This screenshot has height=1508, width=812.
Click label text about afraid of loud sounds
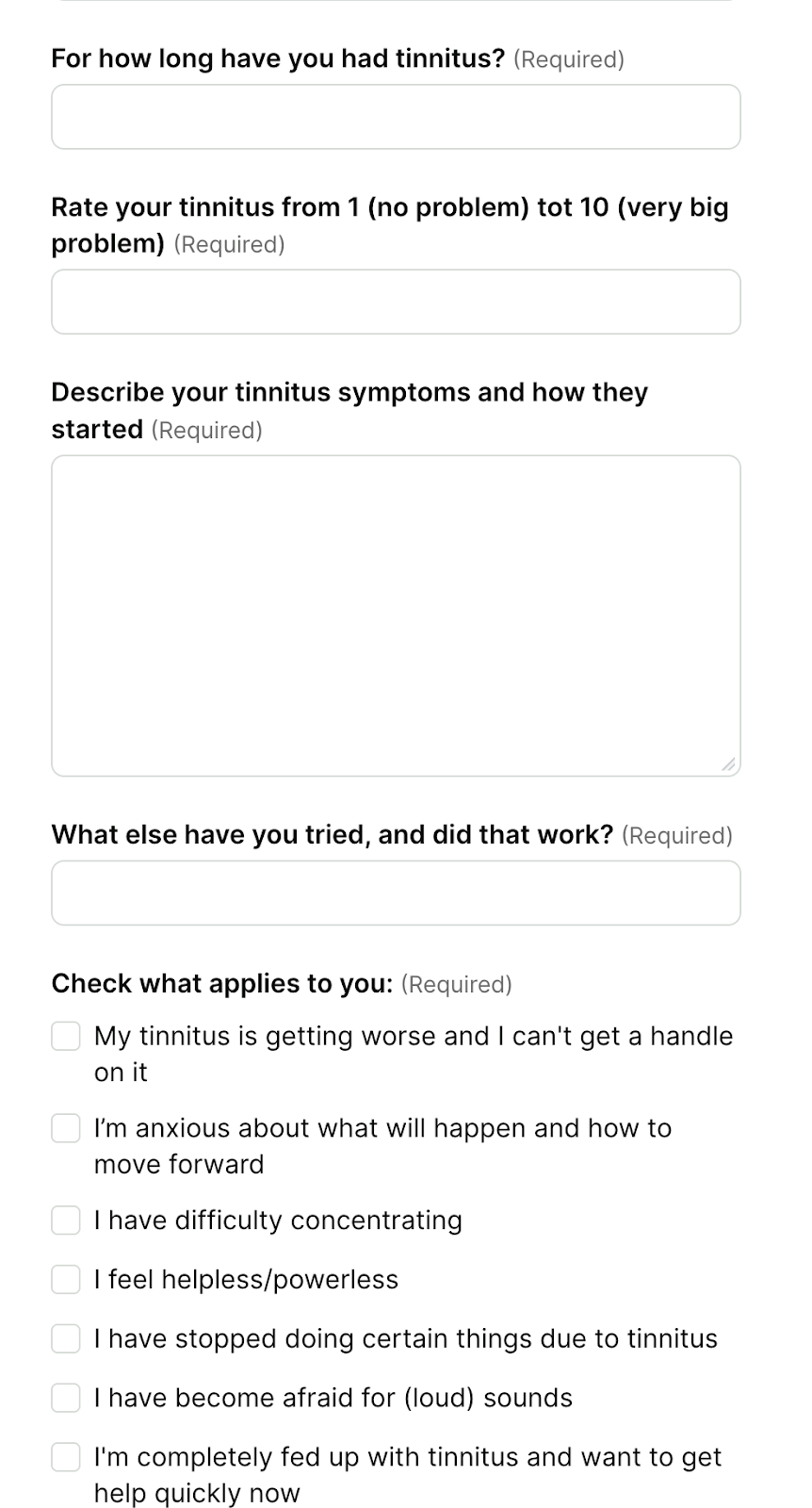tap(332, 1398)
